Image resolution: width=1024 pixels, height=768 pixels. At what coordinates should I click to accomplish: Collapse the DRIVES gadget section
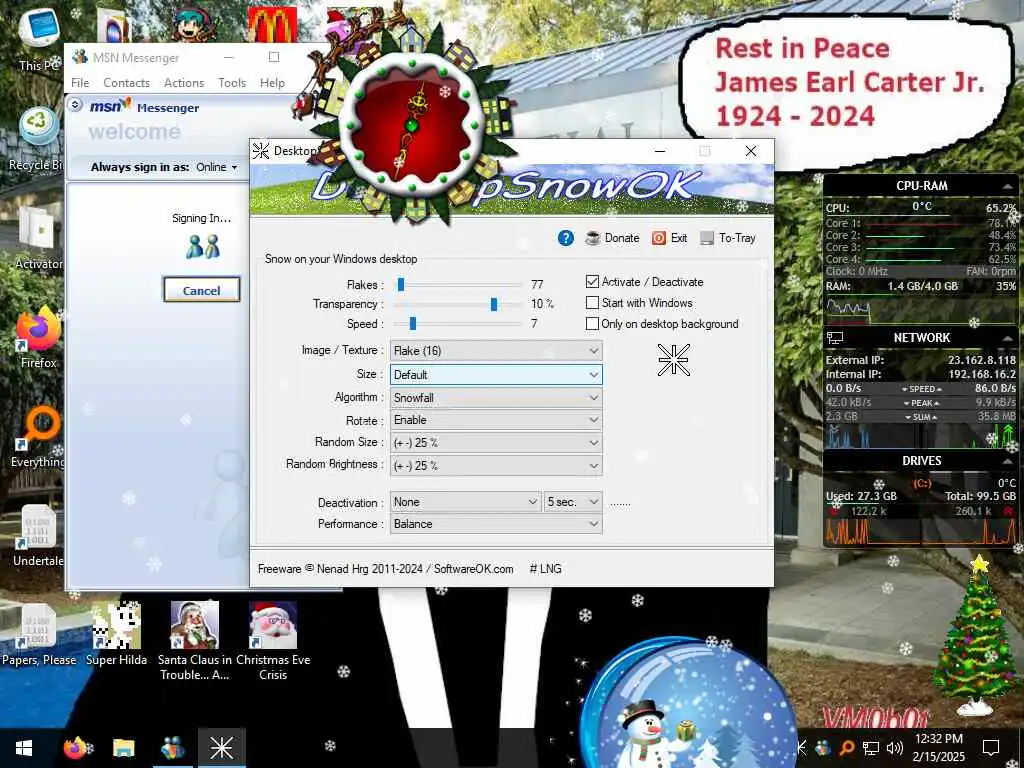click(1007, 461)
